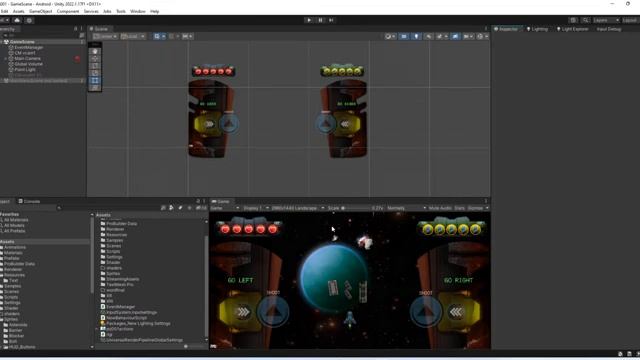Viewport: 640px width, 360px height.
Task: Open cloud services icon in toolbar
Action: click(17, 20)
